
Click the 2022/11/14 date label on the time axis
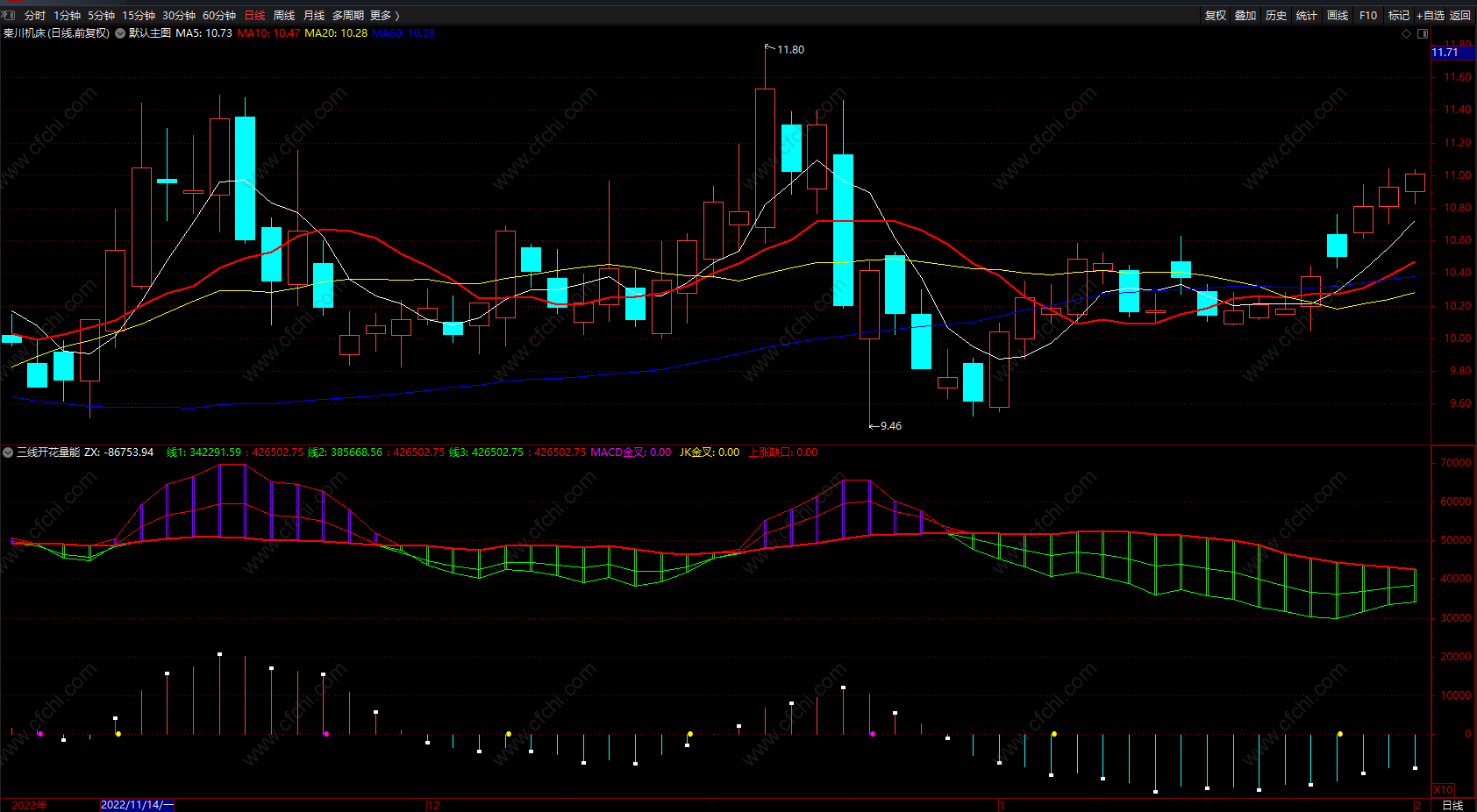[137, 805]
